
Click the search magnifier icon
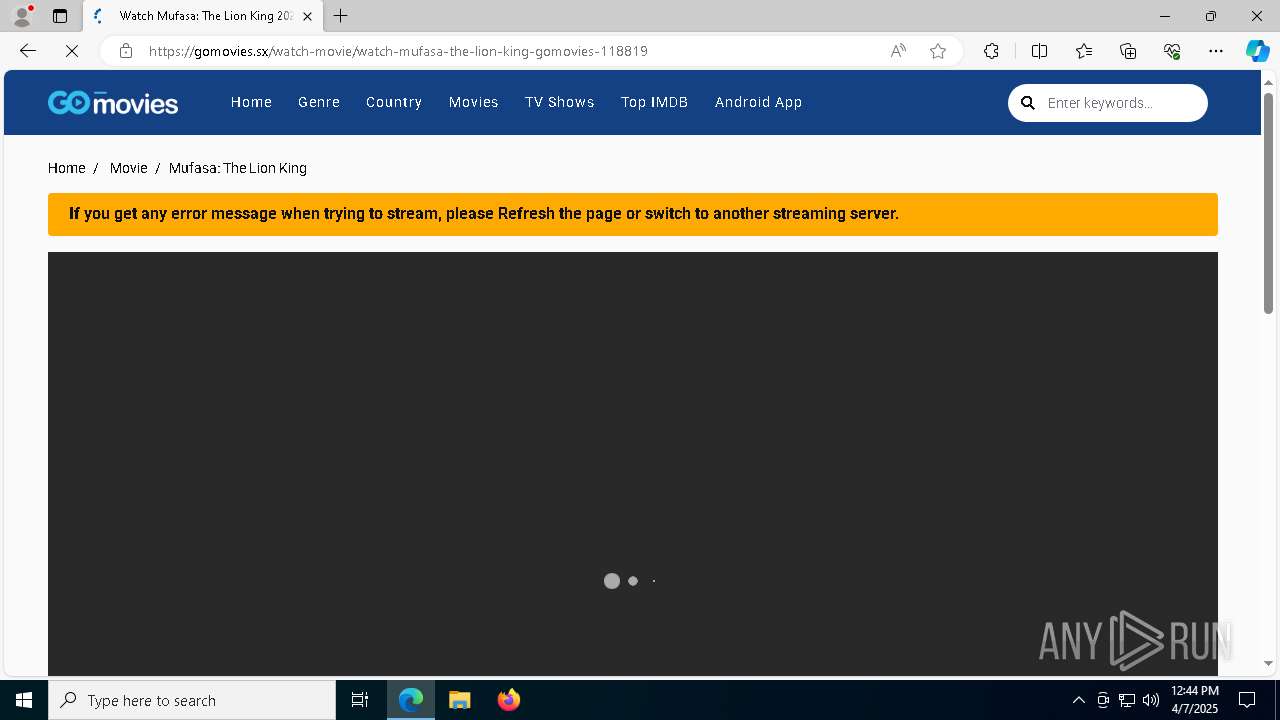tap(1027, 103)
